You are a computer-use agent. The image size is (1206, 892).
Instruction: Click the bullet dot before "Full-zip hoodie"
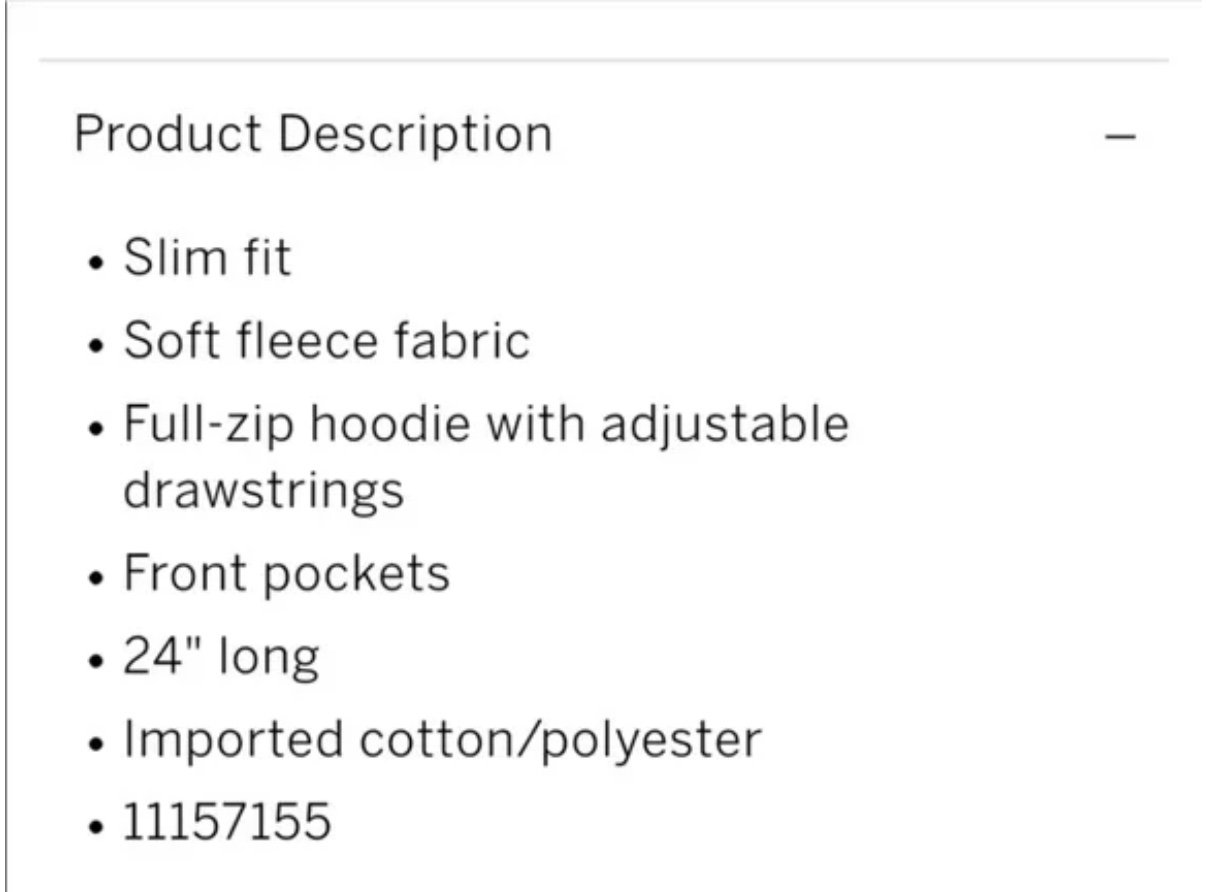[x=96, y=430]
